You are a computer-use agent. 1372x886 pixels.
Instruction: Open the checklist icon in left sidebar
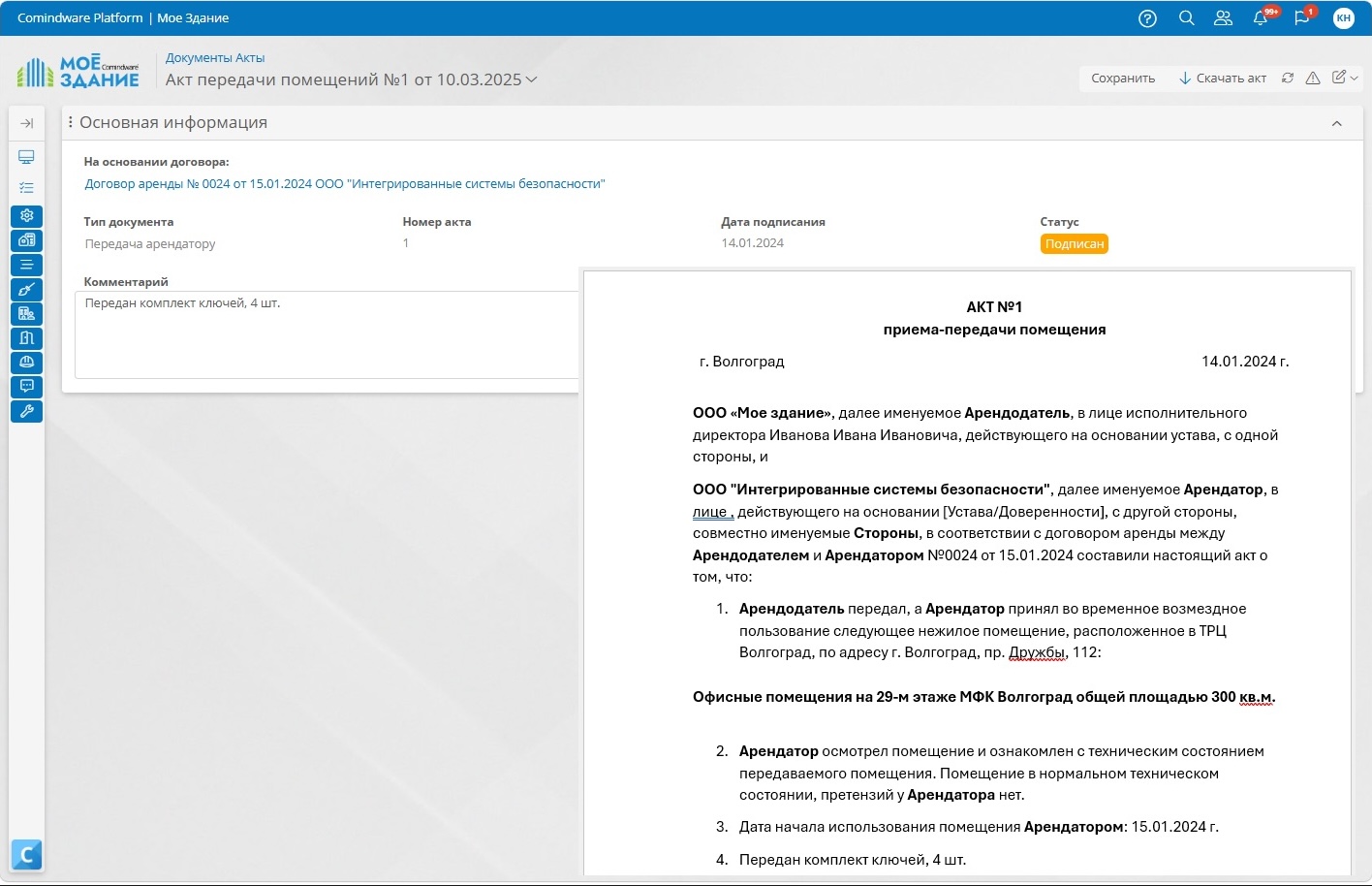coord(27,187)
